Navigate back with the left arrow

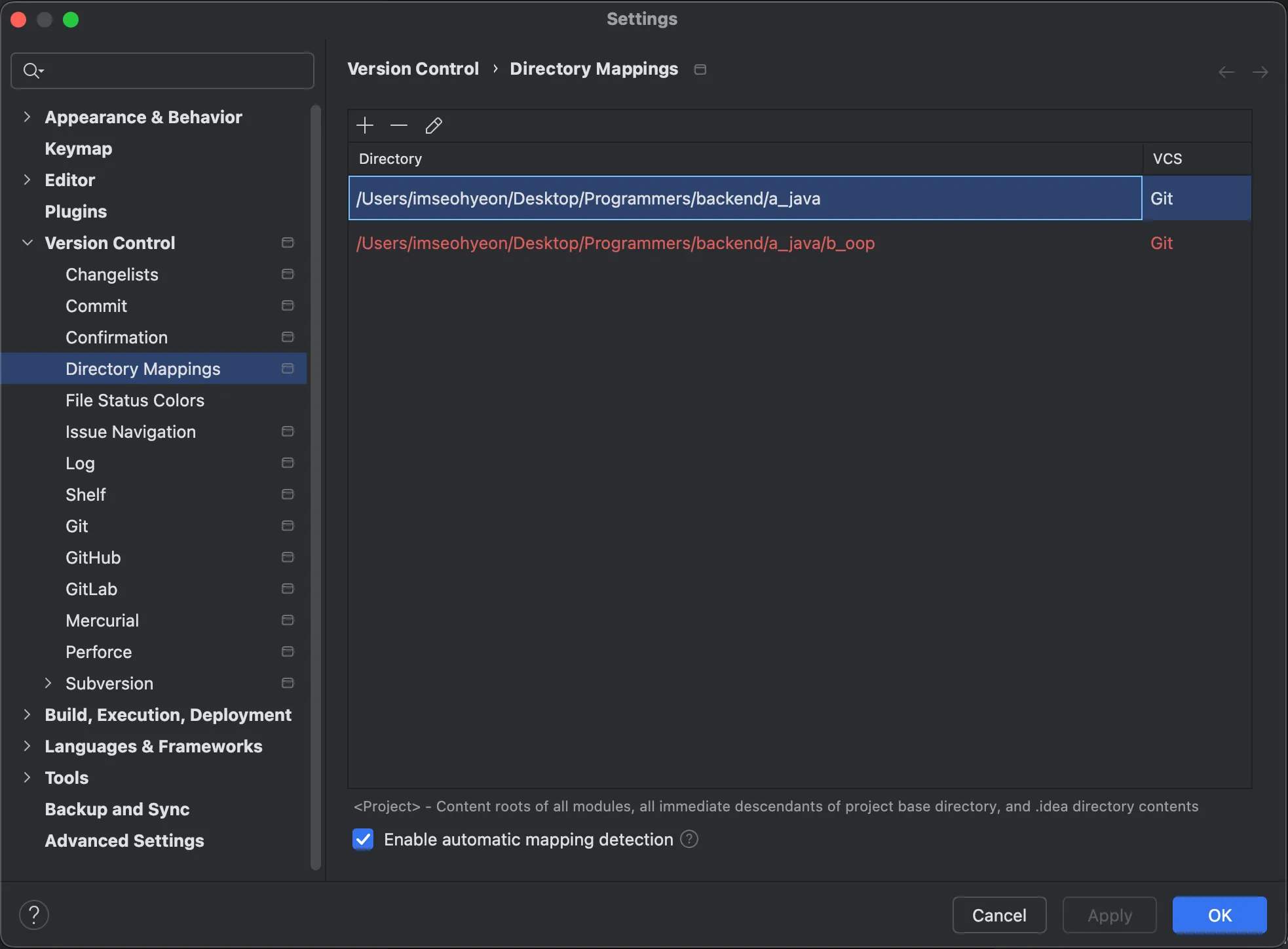click(1226, 72)
